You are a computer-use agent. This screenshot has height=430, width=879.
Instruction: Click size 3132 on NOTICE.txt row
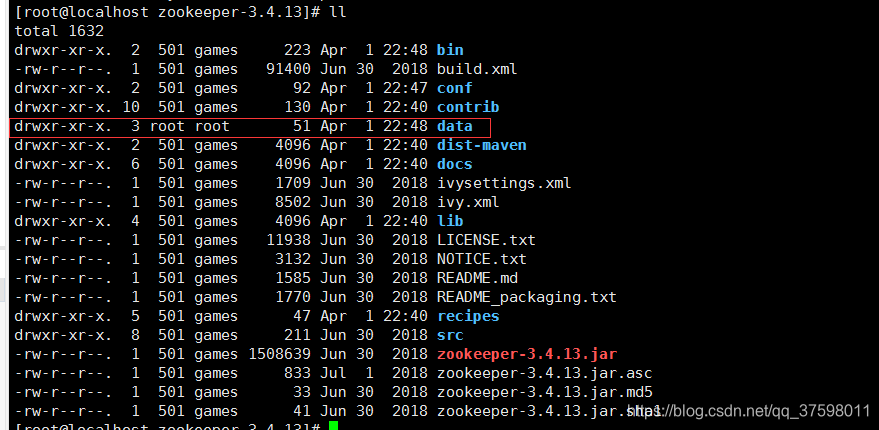(293, 259)
